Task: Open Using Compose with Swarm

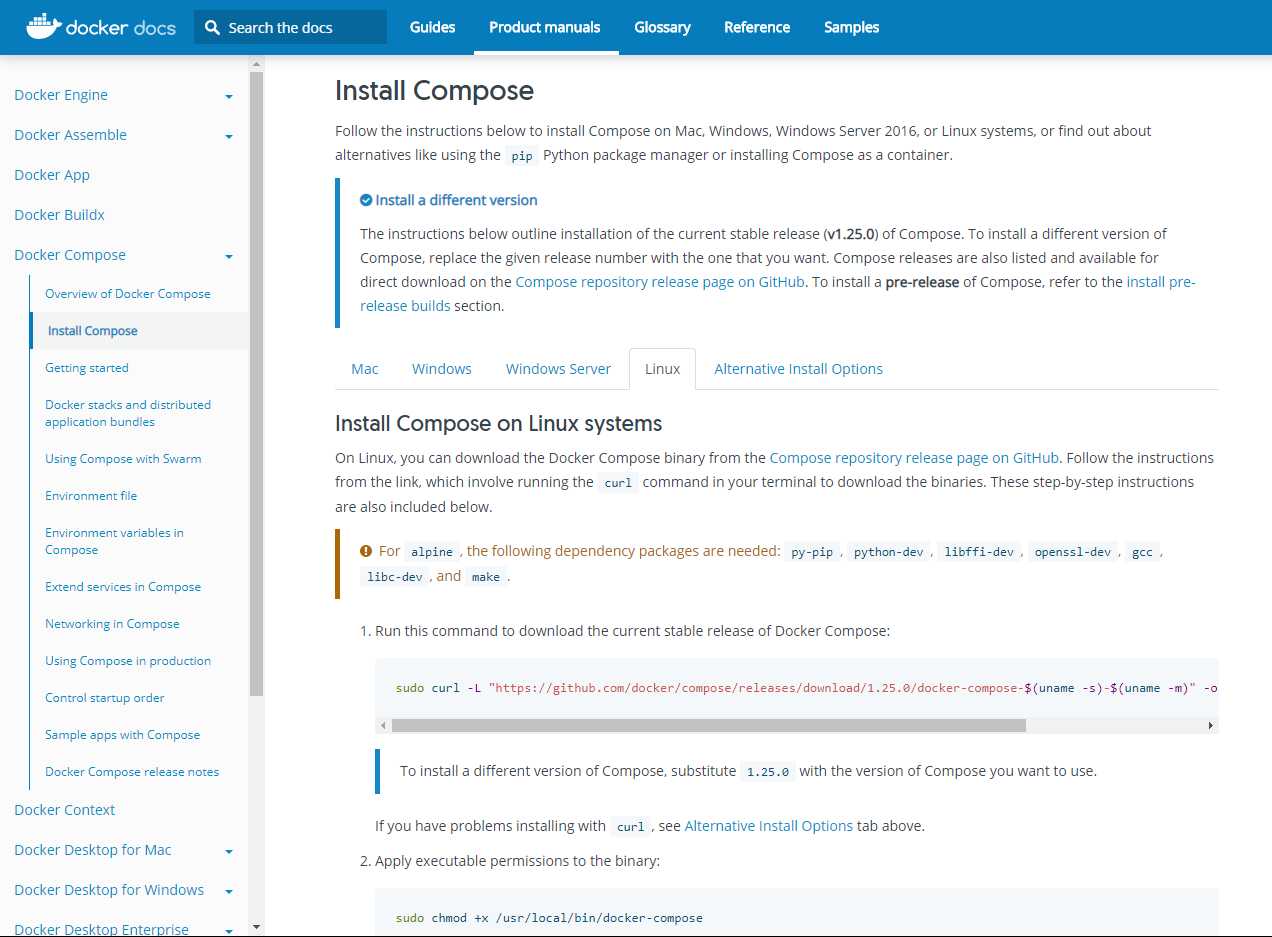Action: click(x=123, y=459)
